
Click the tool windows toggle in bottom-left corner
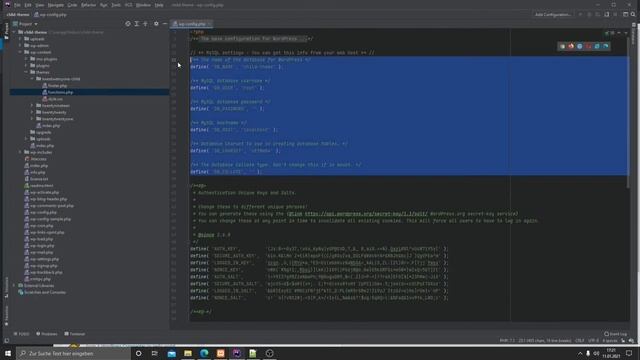[7, 340]
